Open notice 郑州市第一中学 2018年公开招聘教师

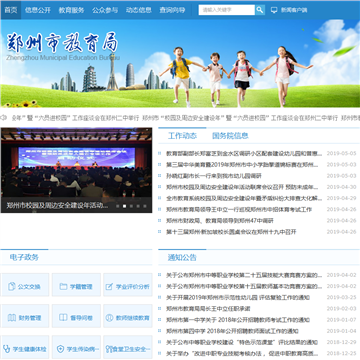[x=238, y=320]
